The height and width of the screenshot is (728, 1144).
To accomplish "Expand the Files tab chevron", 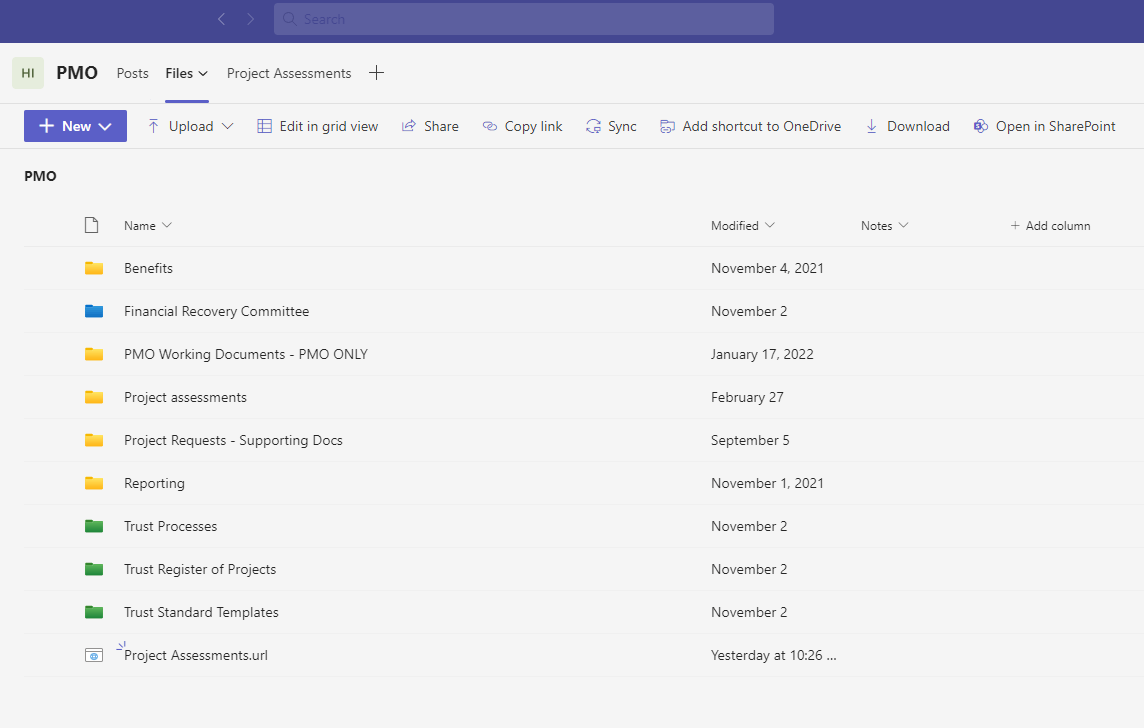I will tap(203, 74).
